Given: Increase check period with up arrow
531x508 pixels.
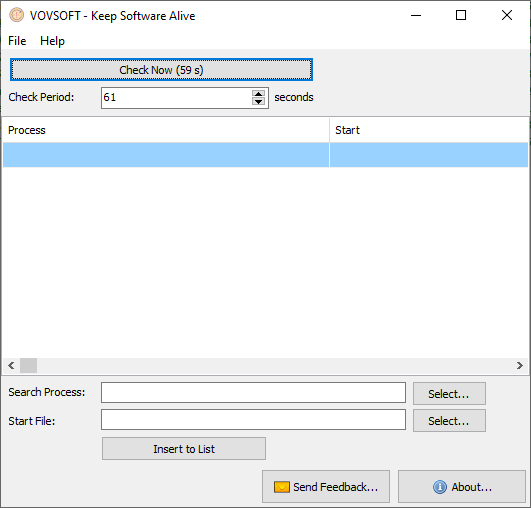Looking at the screenshot, I should [x=258, y=94].
